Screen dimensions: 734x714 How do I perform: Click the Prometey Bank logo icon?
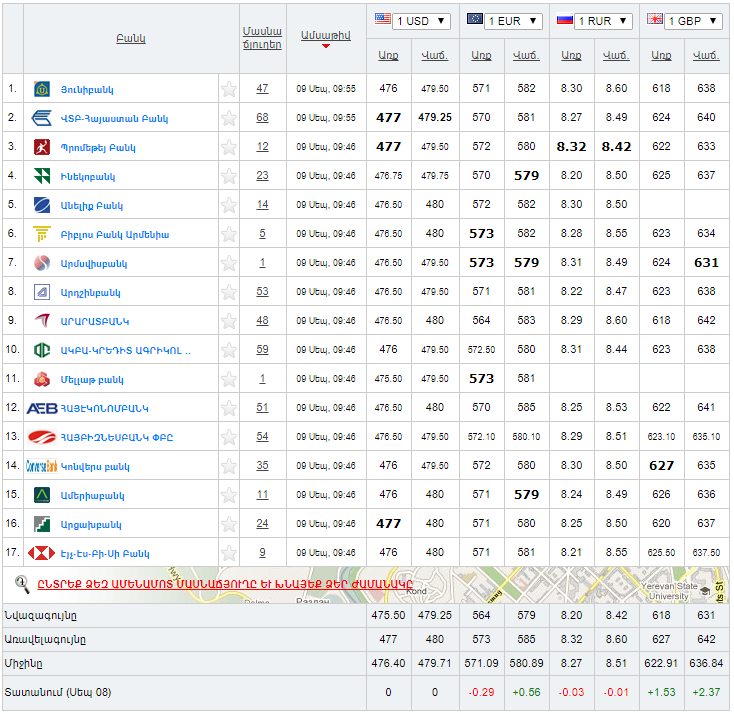(x=42, y=147)
